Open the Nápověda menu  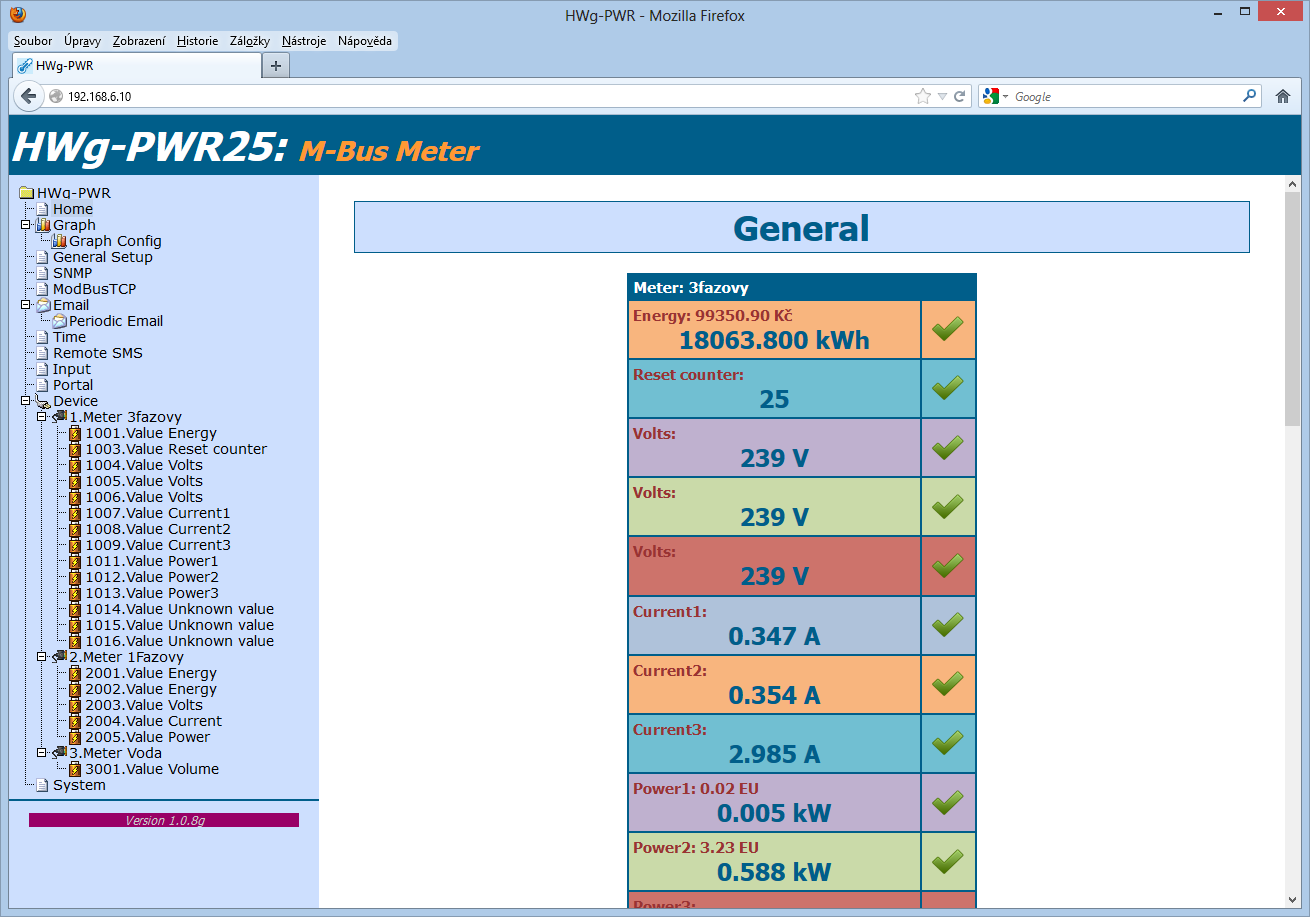point(365,41)
